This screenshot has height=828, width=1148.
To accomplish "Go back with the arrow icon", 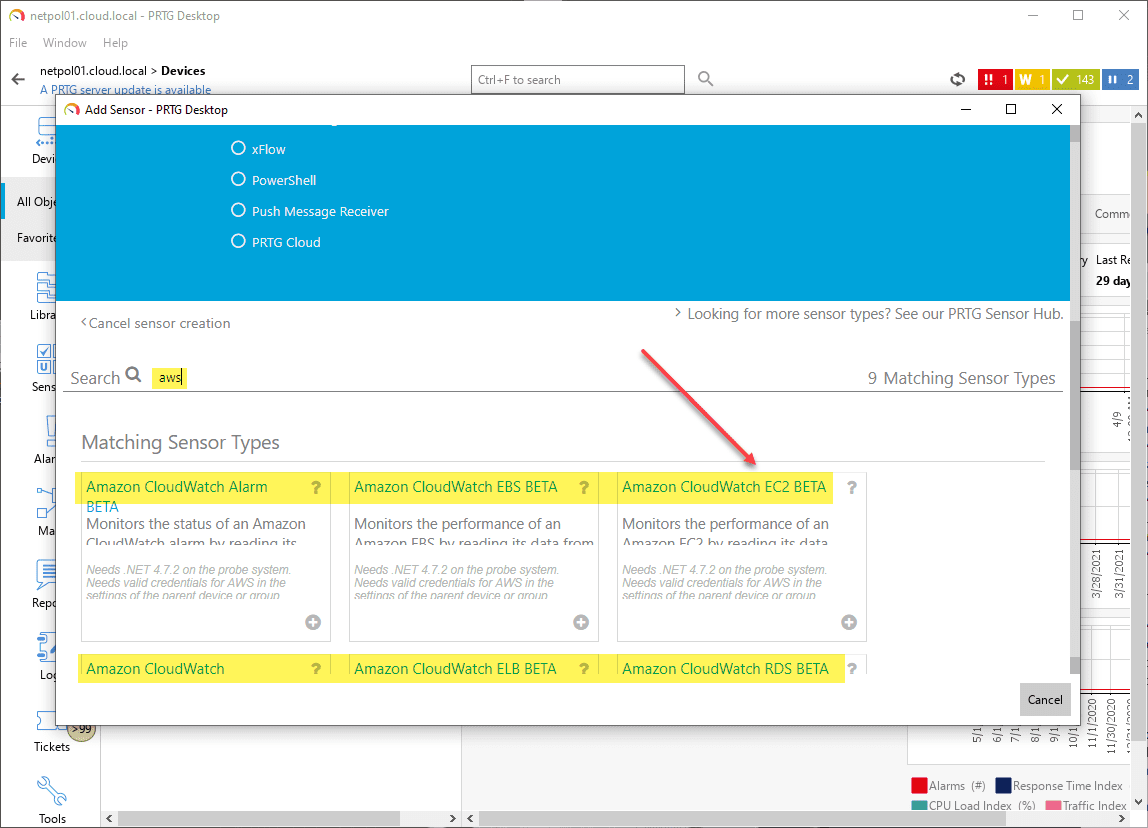I will 18,79.
